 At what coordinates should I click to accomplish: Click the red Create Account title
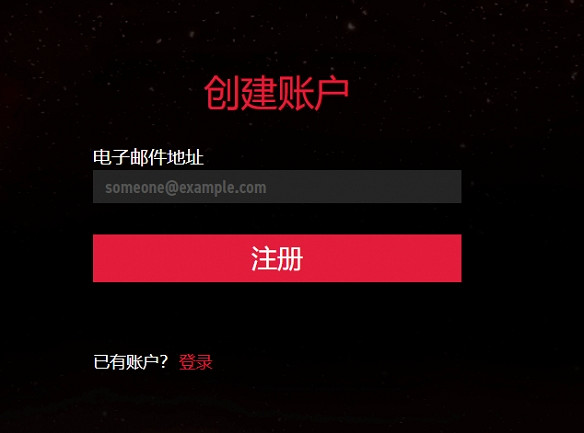(276, 93)
